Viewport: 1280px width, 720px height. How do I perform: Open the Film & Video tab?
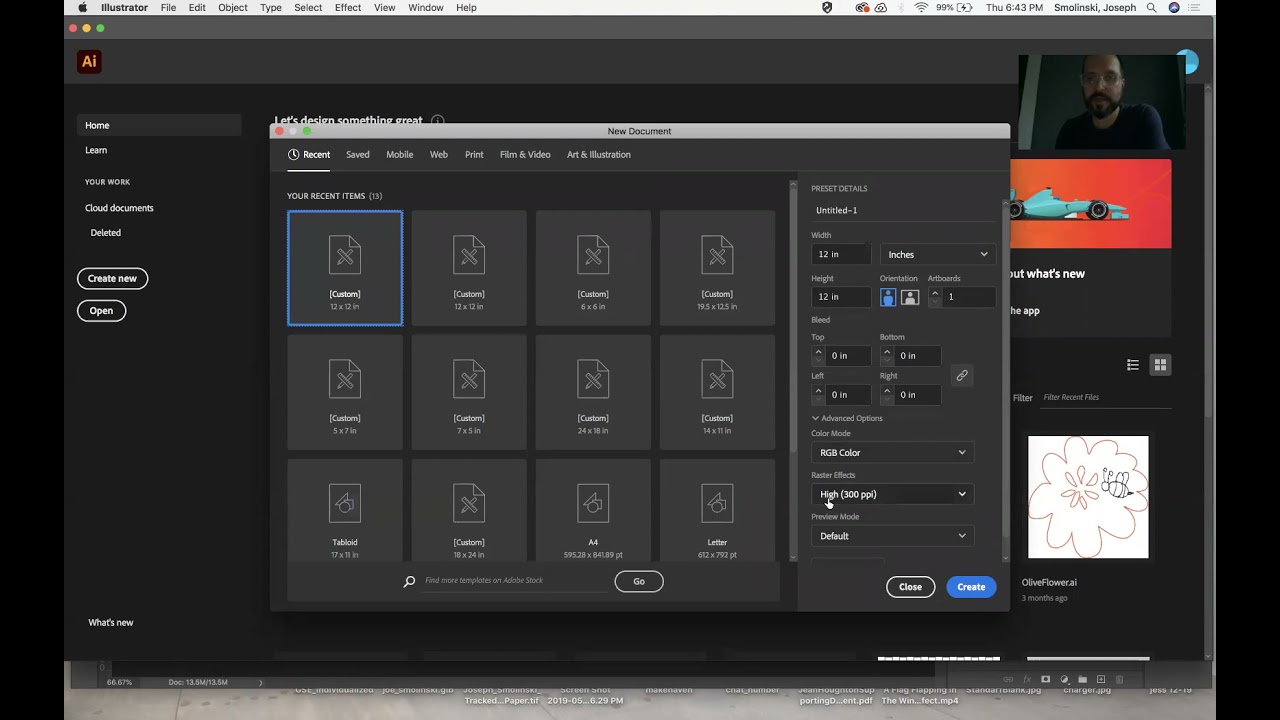tap(525, 154)
